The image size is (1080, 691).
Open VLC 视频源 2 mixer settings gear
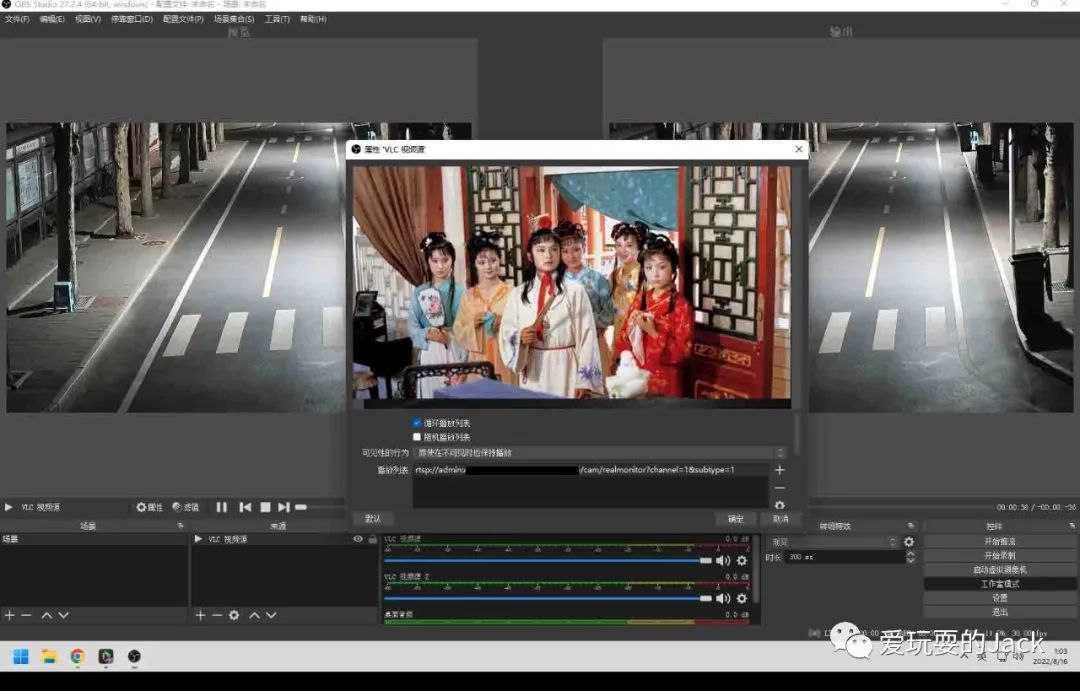click(742, 599)
